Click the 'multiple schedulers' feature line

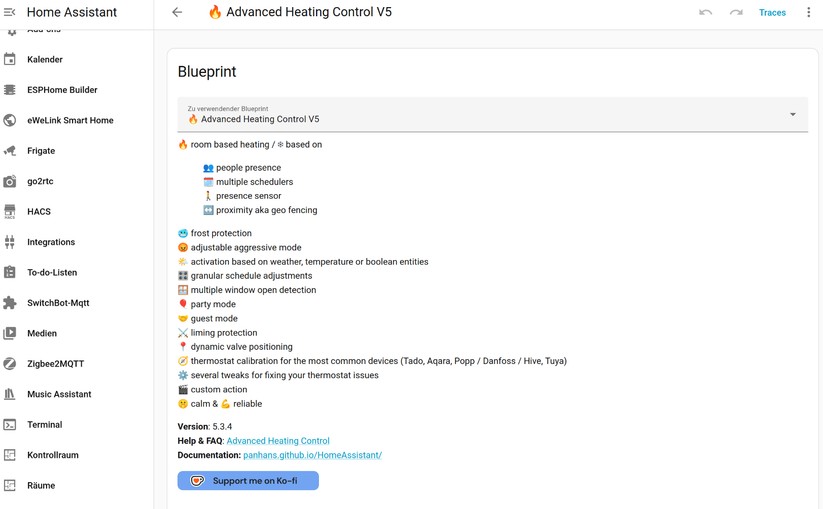click(x=248, y=182)
